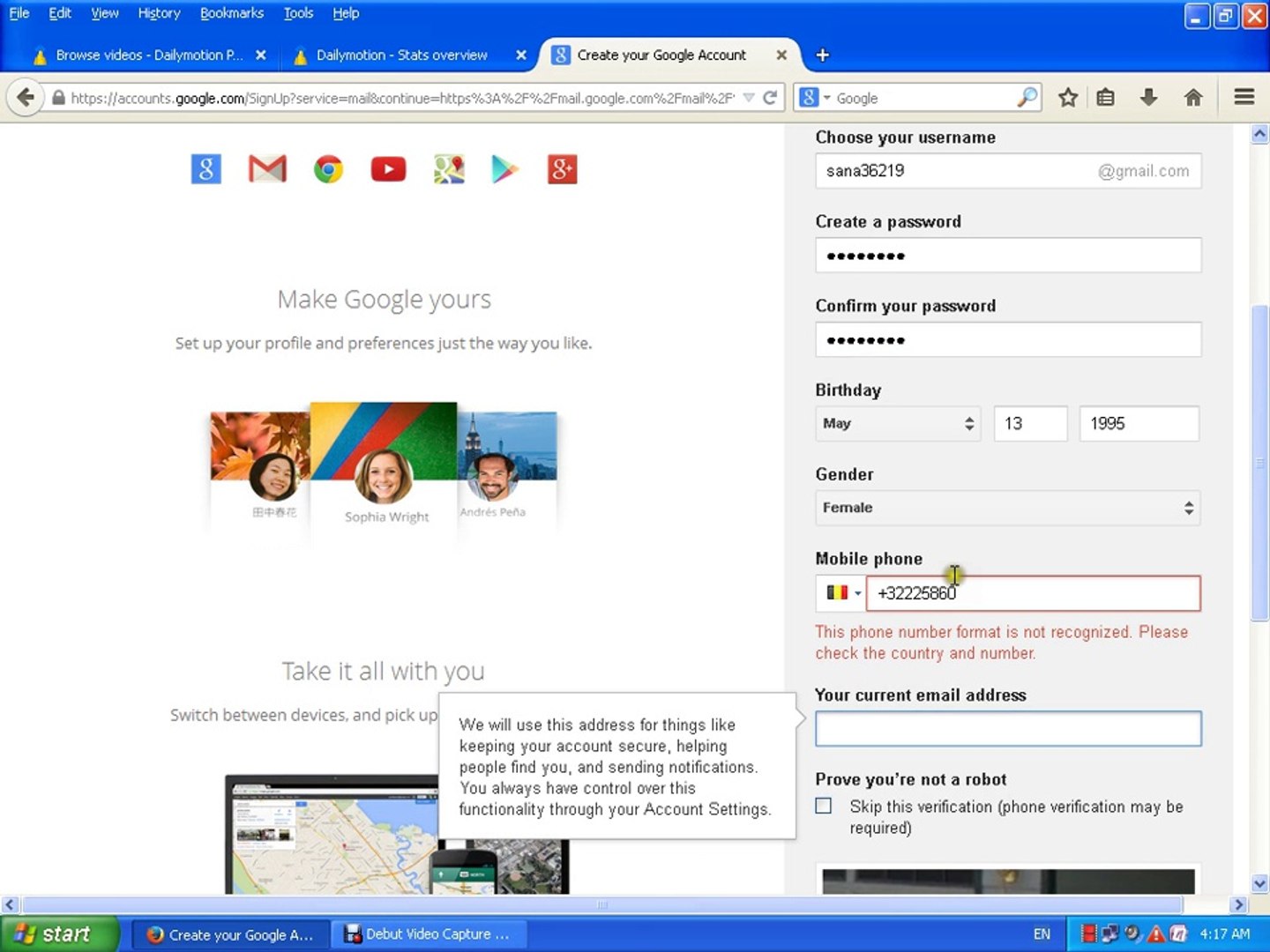Open the downloads arrow icon
Screen dimensions: 1270x952
tap(1148, 98)
